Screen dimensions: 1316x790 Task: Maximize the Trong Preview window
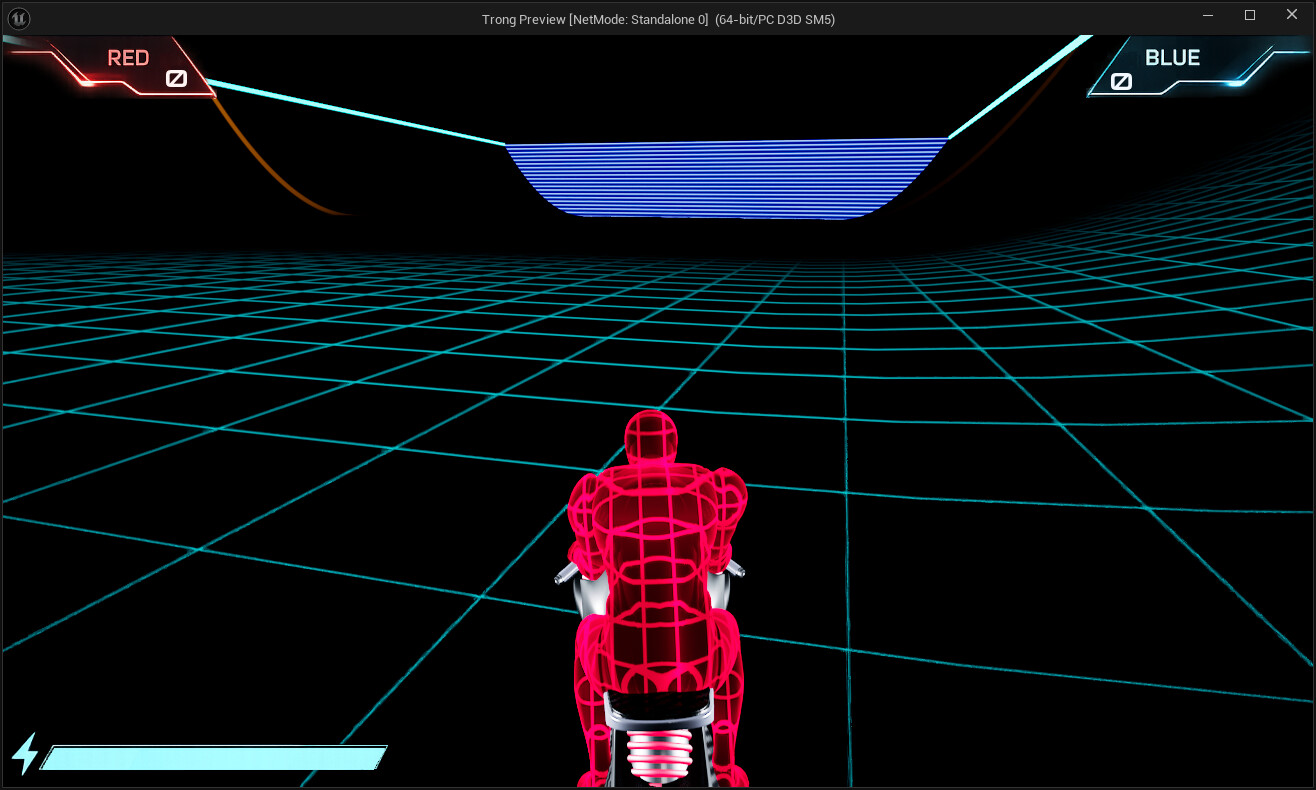(1250, 16)
